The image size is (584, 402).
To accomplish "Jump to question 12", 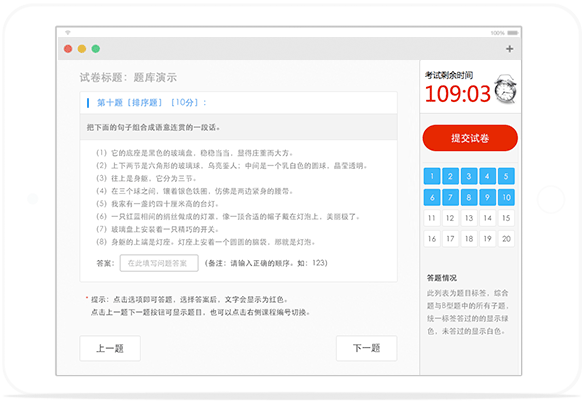I will click(x=450, y=218).
